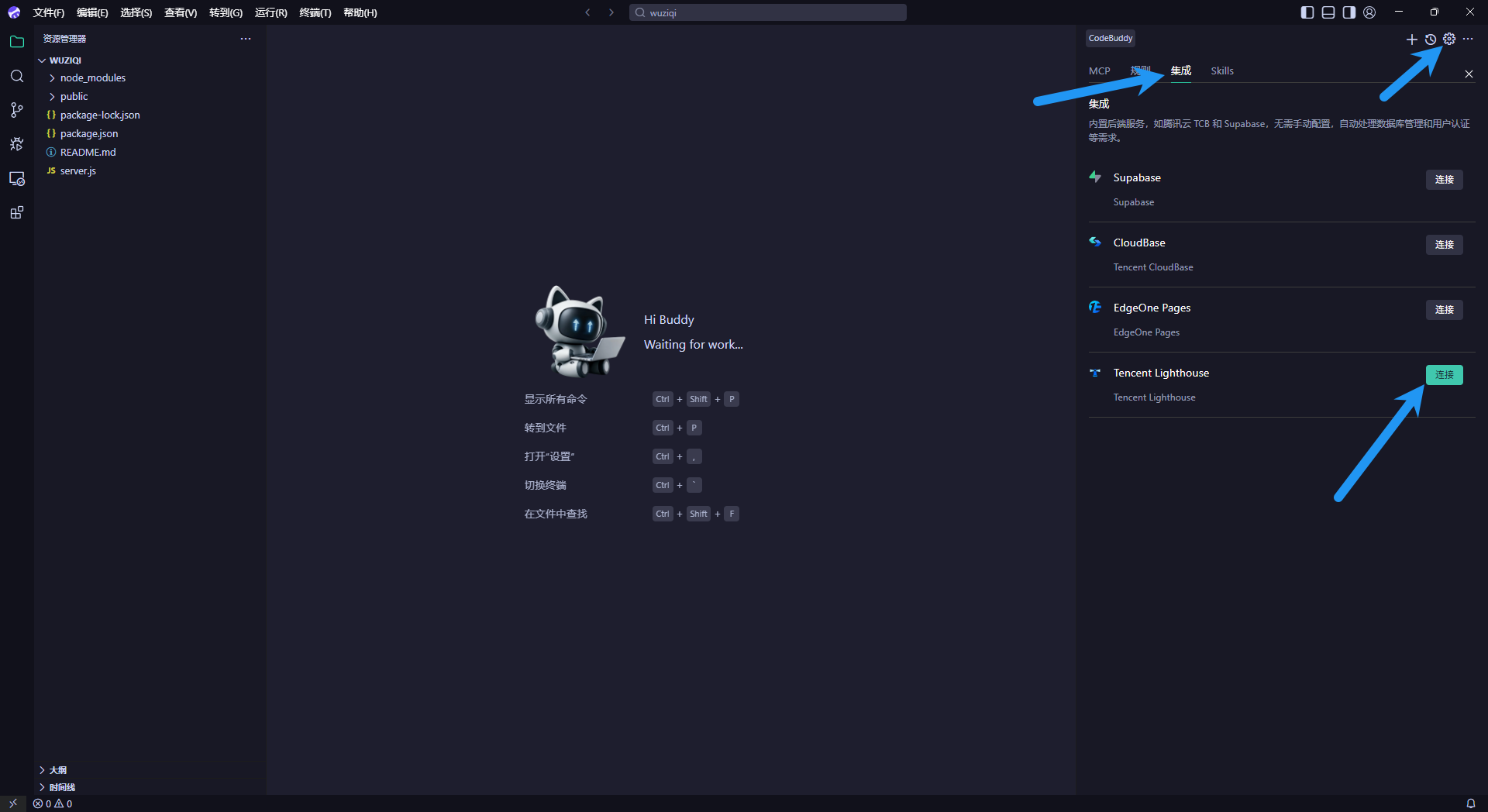
Task: Open the Remote Explorer icon
Action: pos(17,178)
